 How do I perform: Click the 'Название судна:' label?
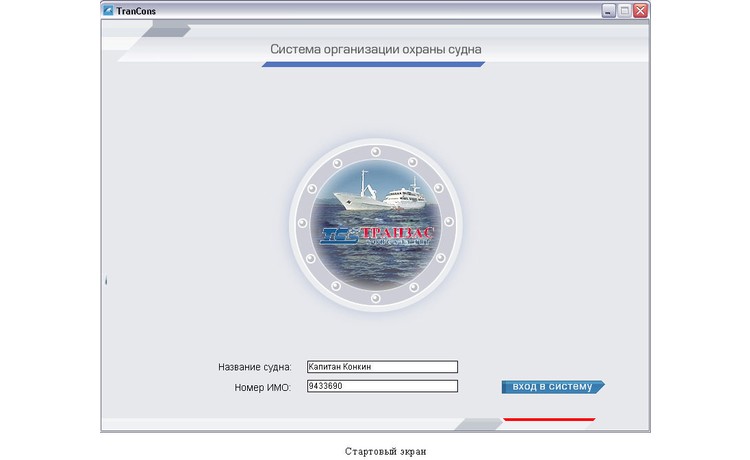[x=254, y=368]
